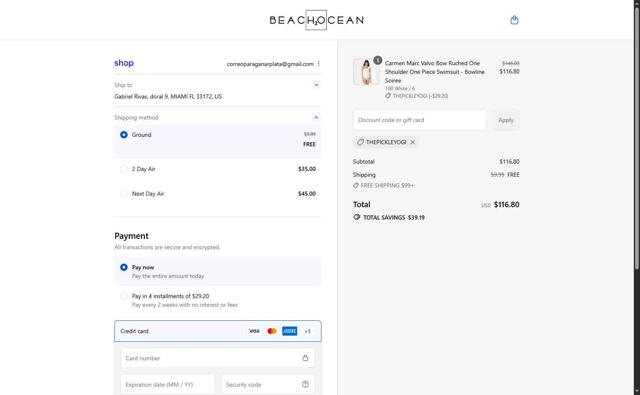Click discount tag icon under product variant

click(x=388, y=96)
